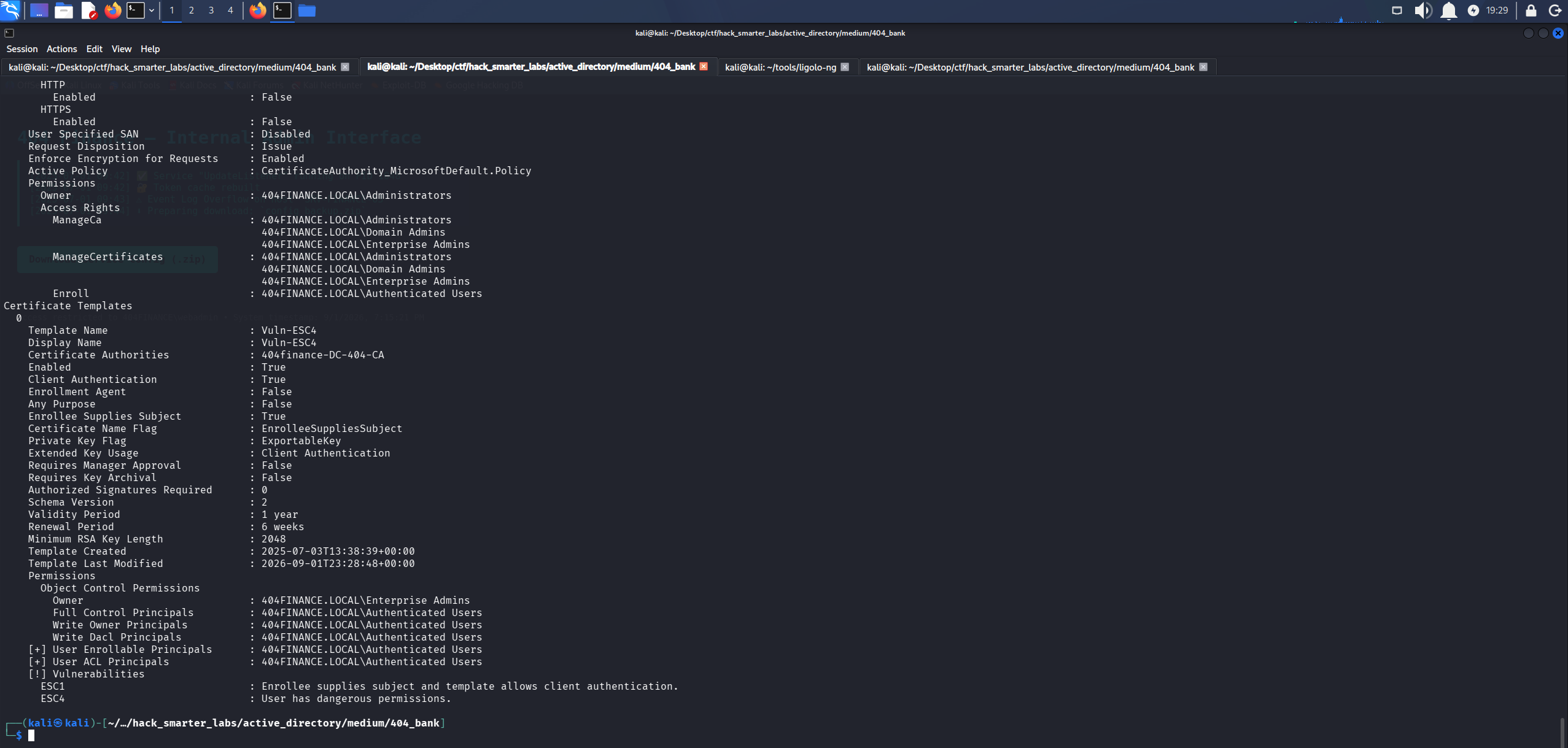Click 'User has dangerous permissions.' line
The height and width of the screenshot is (748, 1568).
point(356,699)
